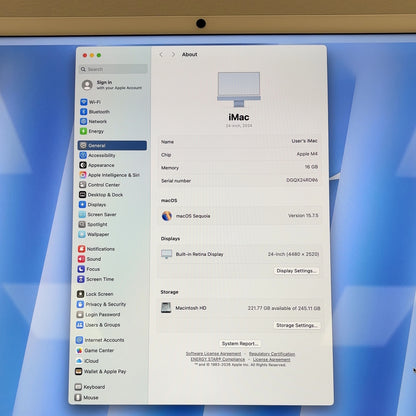Select the Screen Time icon
416x416 pixels.
[81, 279]
